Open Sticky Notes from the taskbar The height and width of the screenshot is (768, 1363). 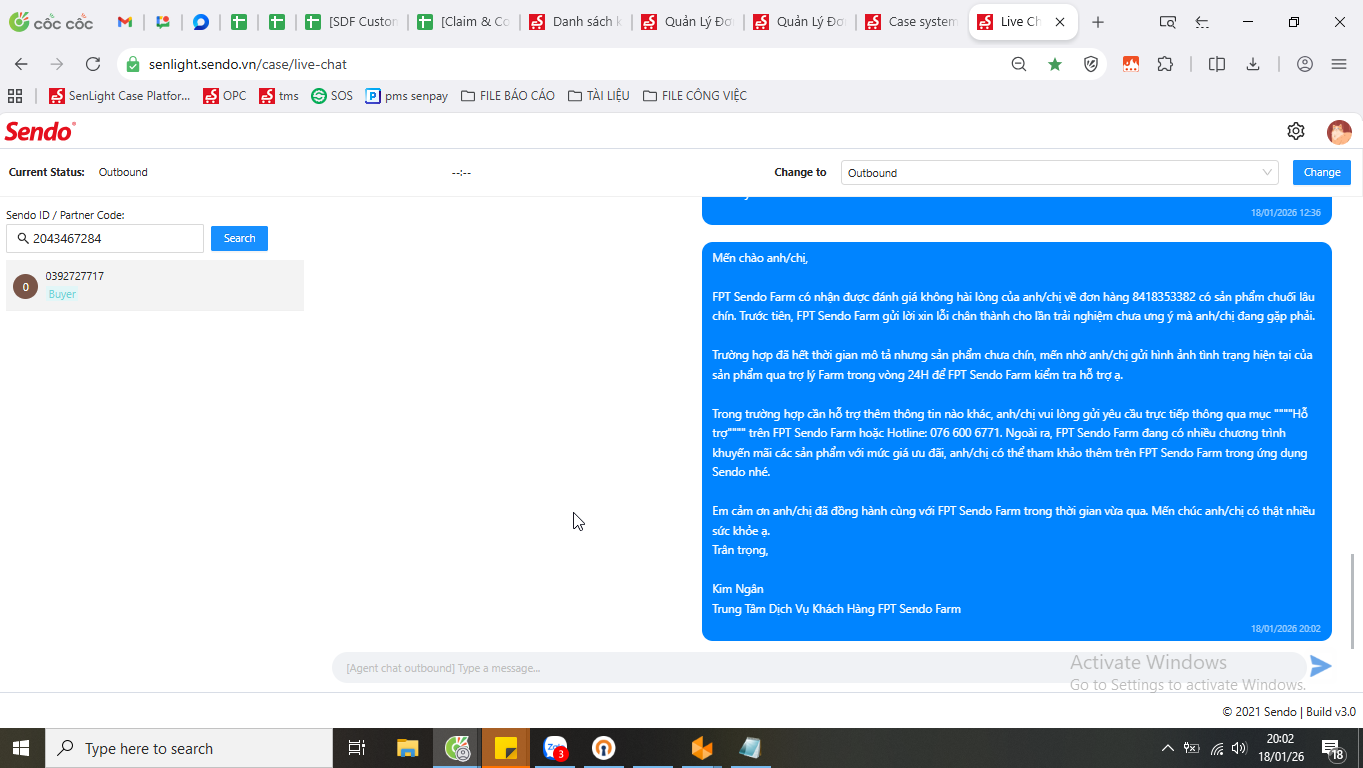pyautogui.click(x=506, y=748)
